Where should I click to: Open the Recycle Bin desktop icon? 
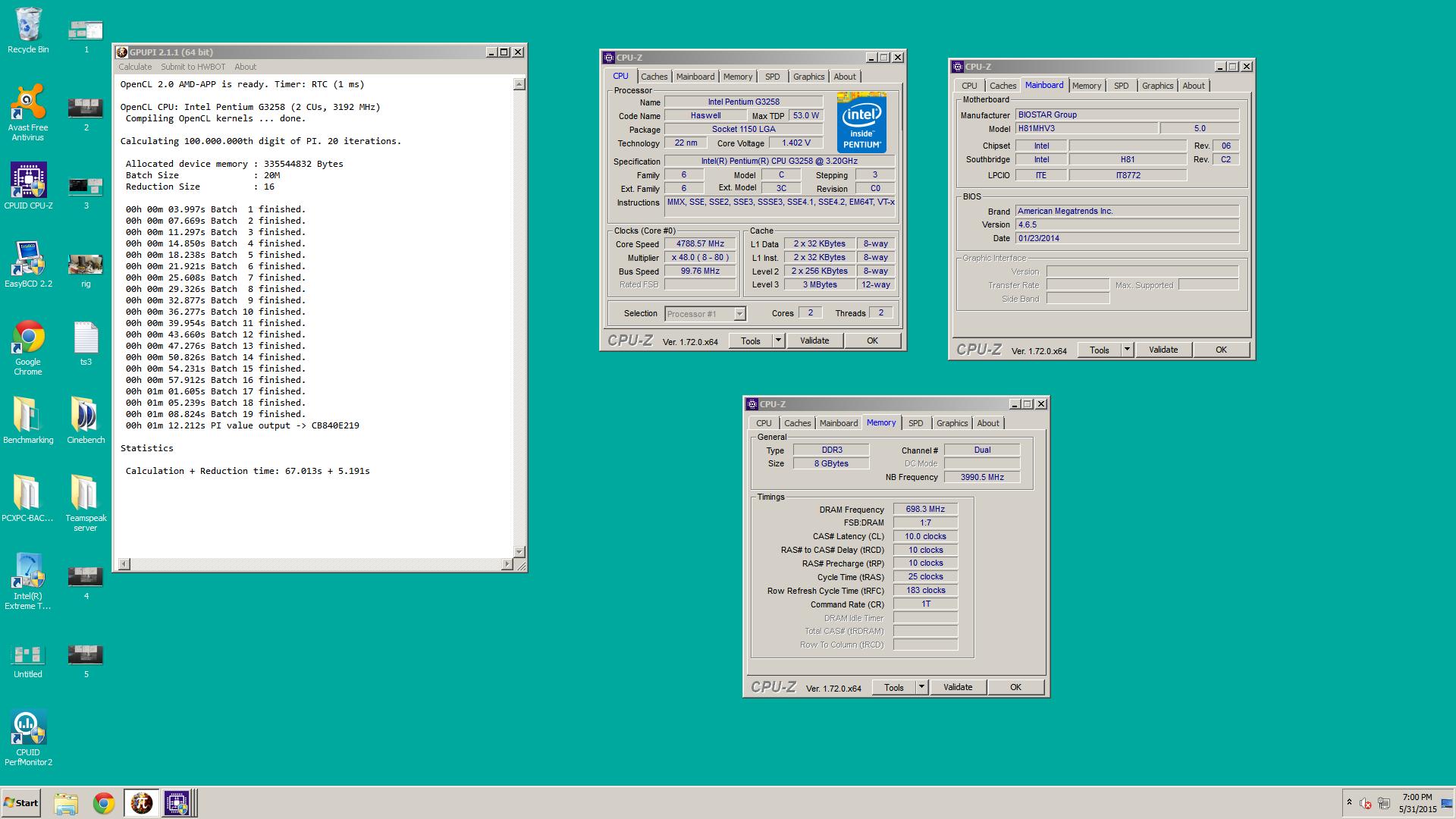[28, 30]
